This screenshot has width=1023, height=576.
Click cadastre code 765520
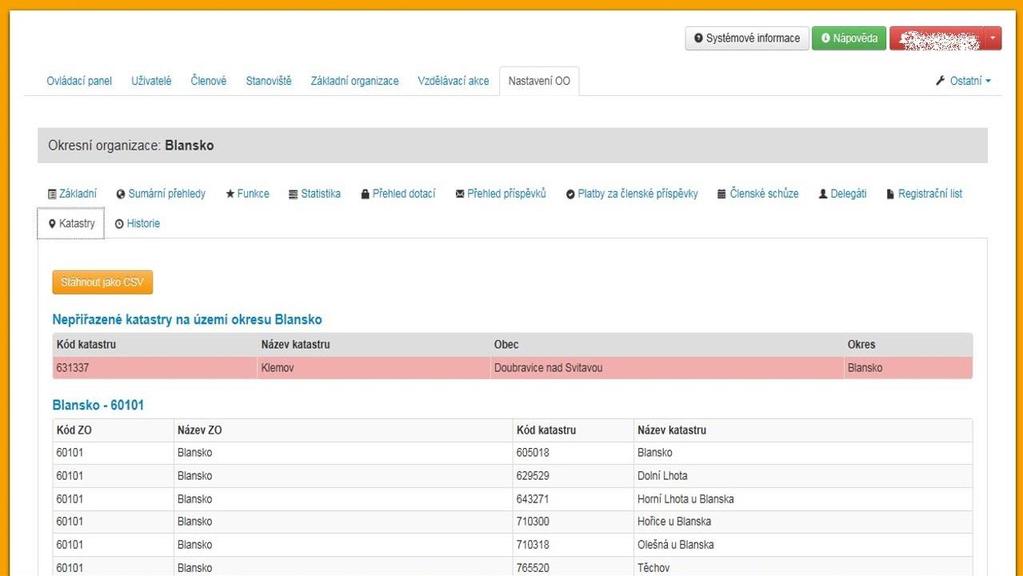(x=532, y=568)
